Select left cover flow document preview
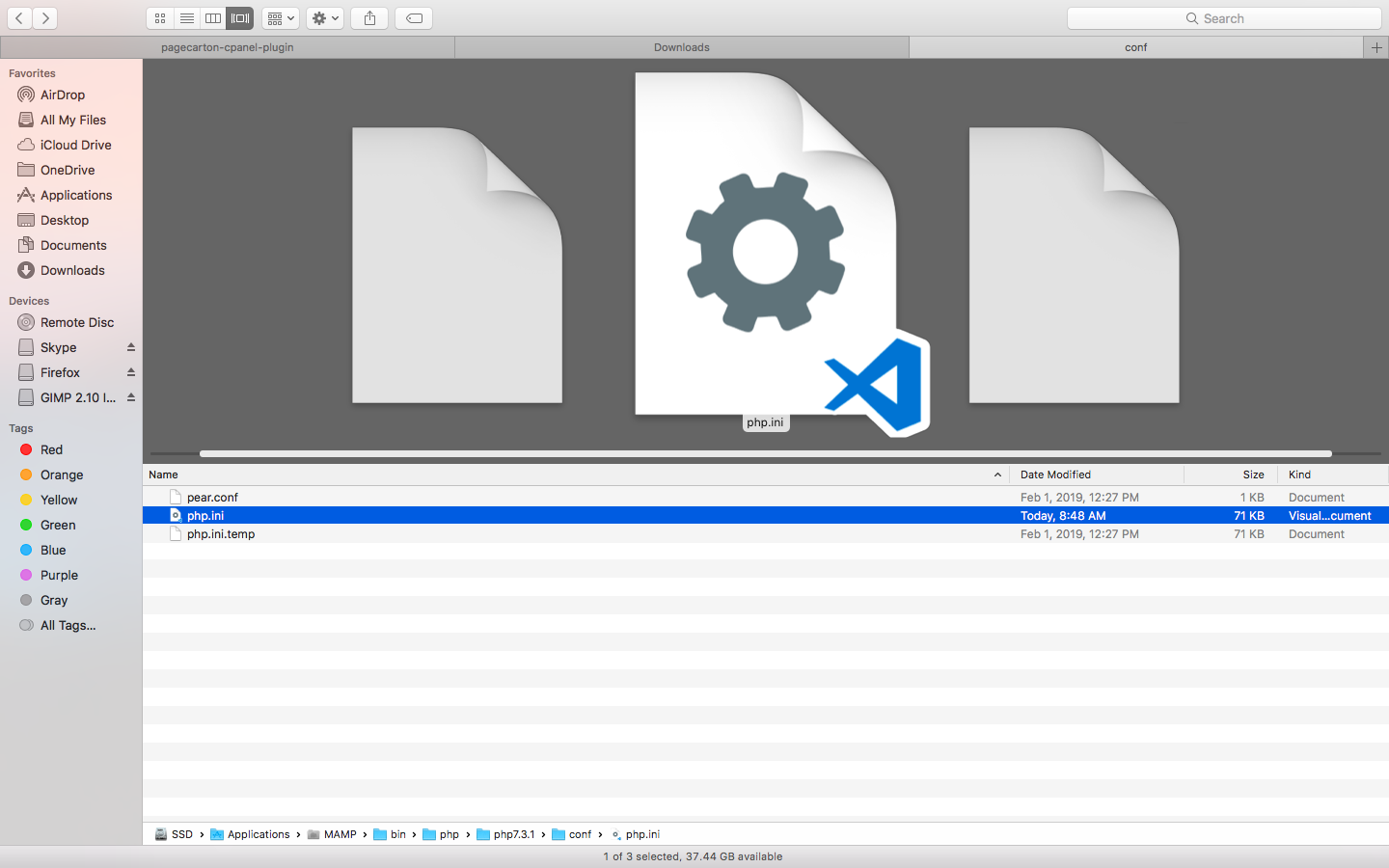Image resolution: width=1389 pixels, height=868 pixels. point(457,265)
